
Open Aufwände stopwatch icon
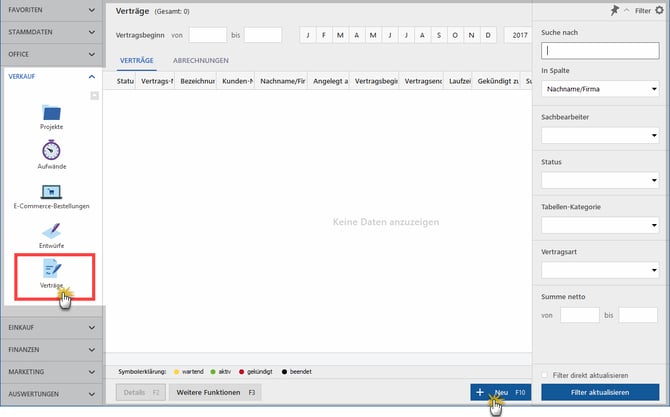(x=52, y=150)
